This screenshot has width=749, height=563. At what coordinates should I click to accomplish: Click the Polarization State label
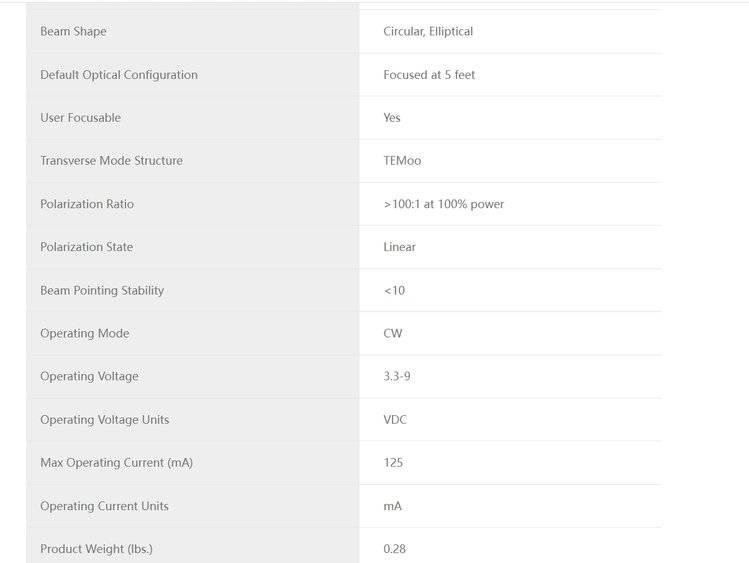coord(86,247)
